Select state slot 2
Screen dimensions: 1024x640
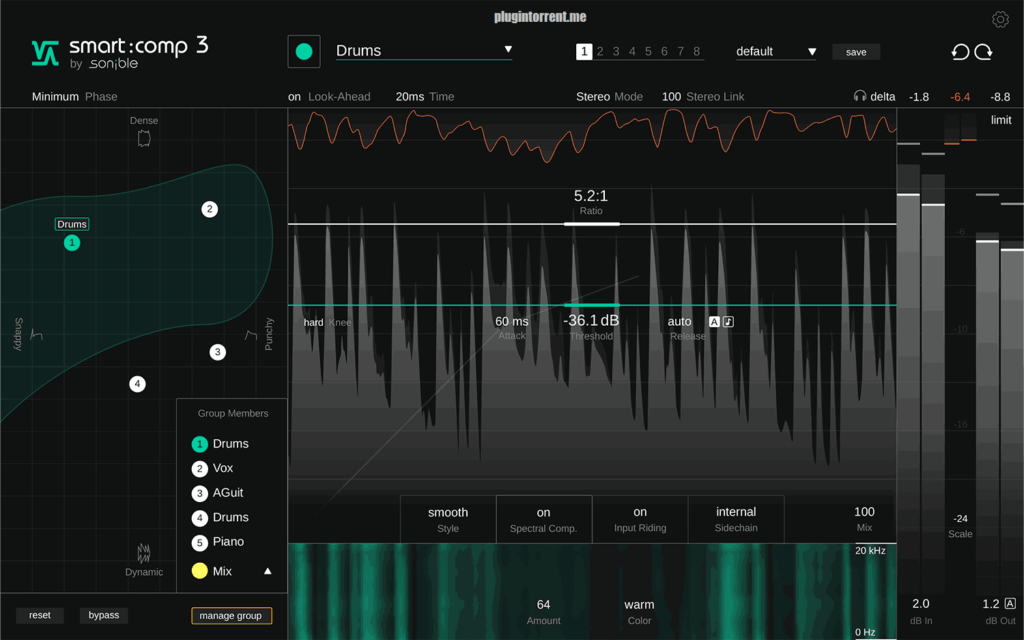(x=600, y=52)
